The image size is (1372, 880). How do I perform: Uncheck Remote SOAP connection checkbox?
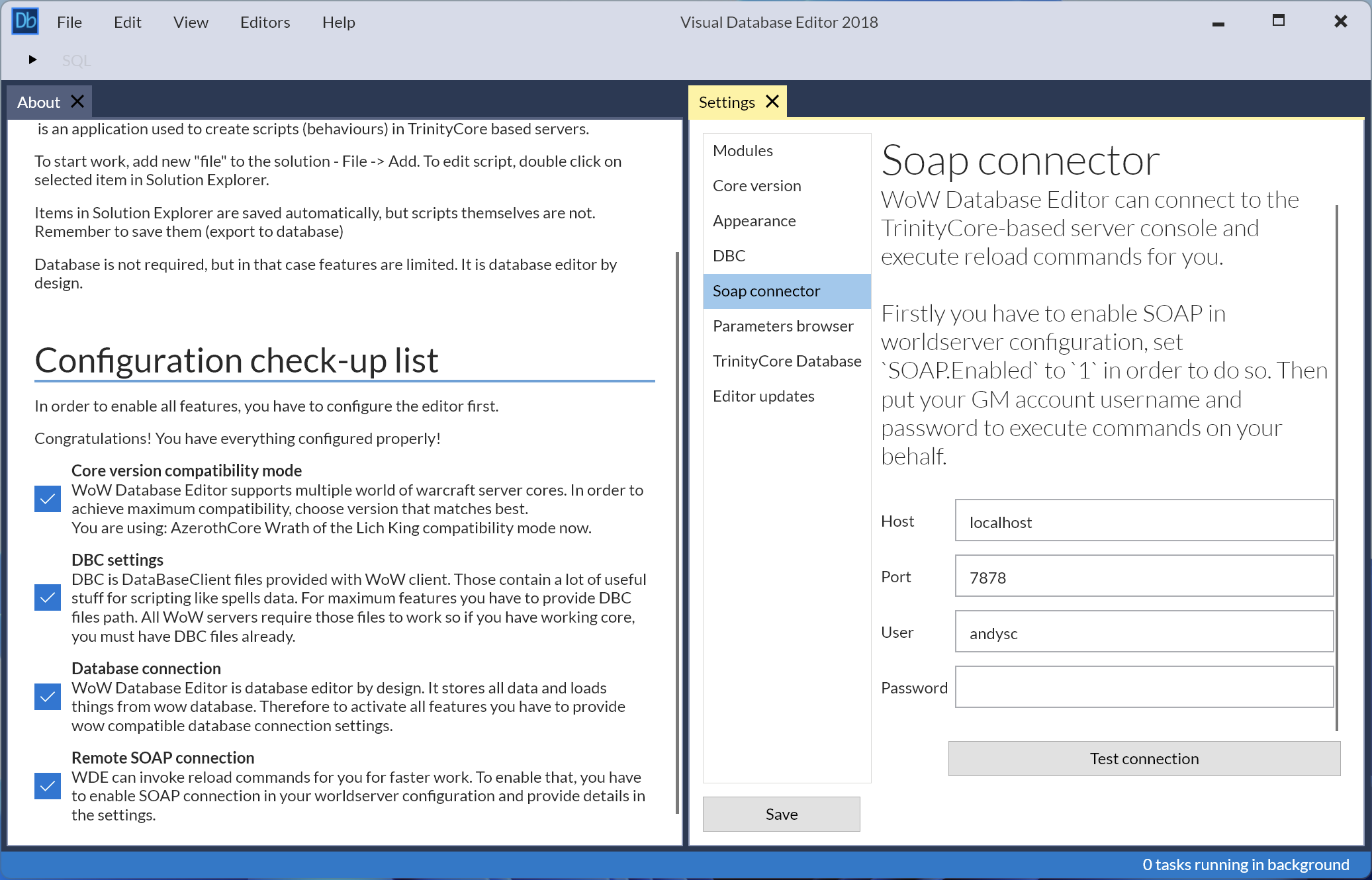(x=47, y=787)
